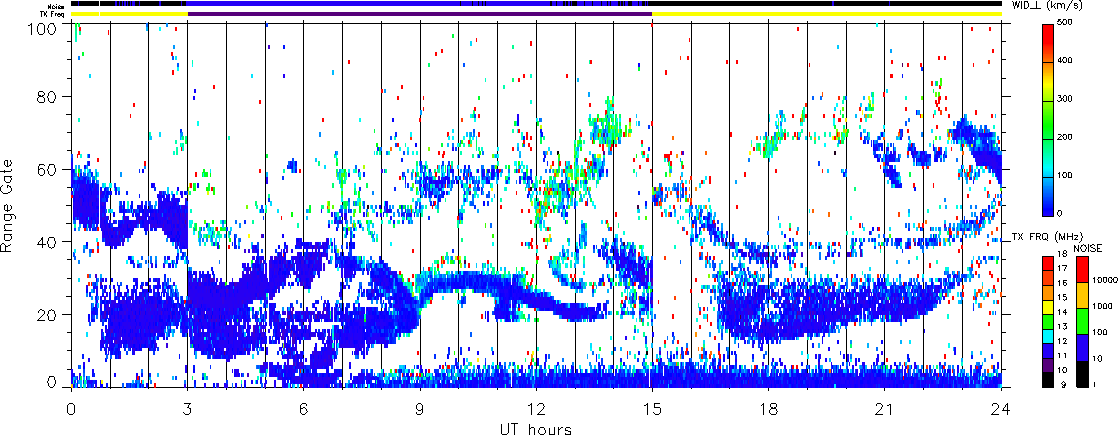Click x-axis tick label '24'
This screenshot has height=435, width=1118.
click(x=1001, y=409)
